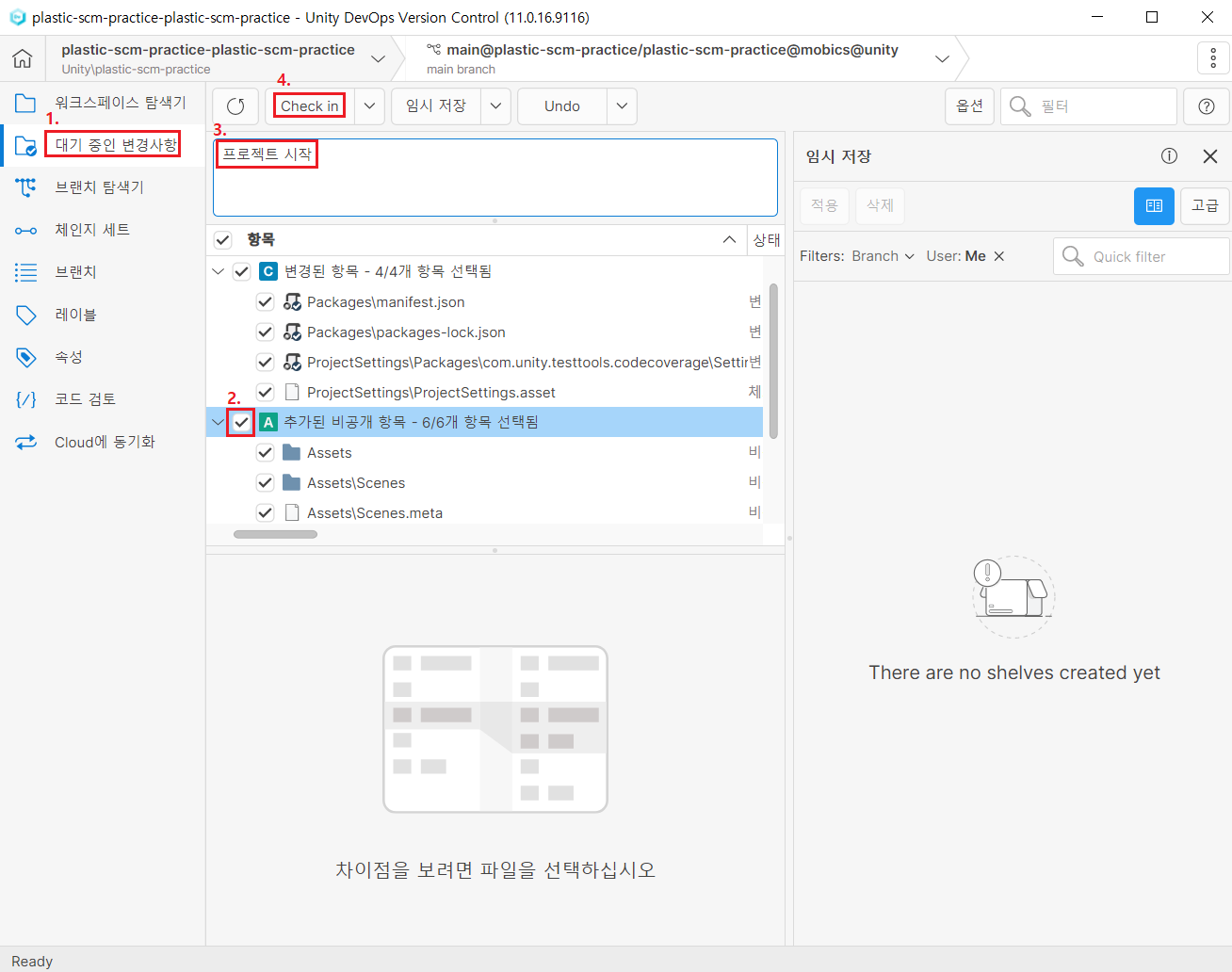
Task: Open the three-dot more options menu
Action: (1213, 58)
